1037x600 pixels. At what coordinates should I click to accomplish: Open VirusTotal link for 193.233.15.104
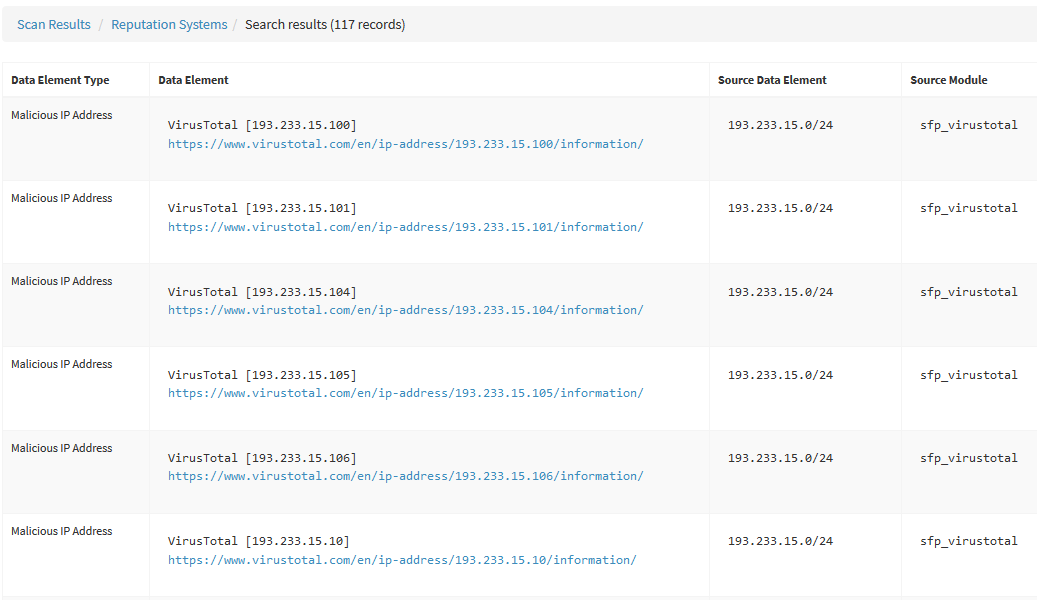point(405,310)
